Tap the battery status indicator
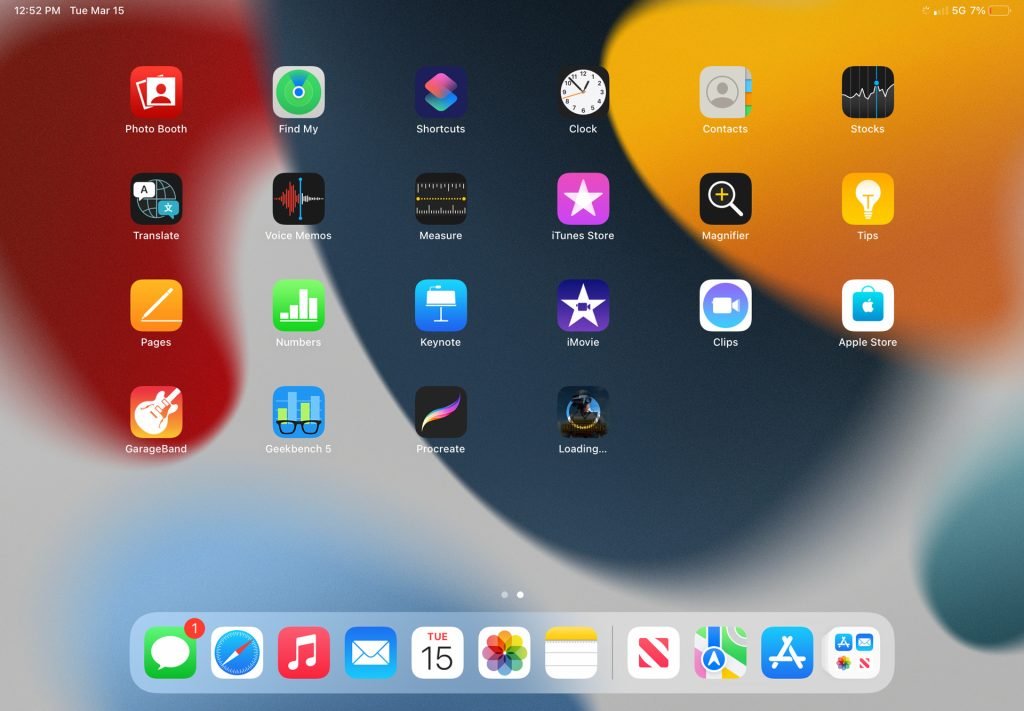This screenshot has height=711, width=1024. click(998, 11)
